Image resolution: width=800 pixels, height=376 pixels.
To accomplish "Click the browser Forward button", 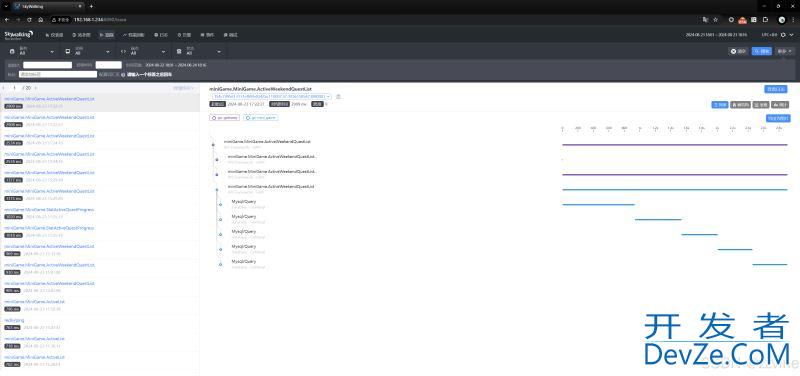I will click(x=18, y=19).
